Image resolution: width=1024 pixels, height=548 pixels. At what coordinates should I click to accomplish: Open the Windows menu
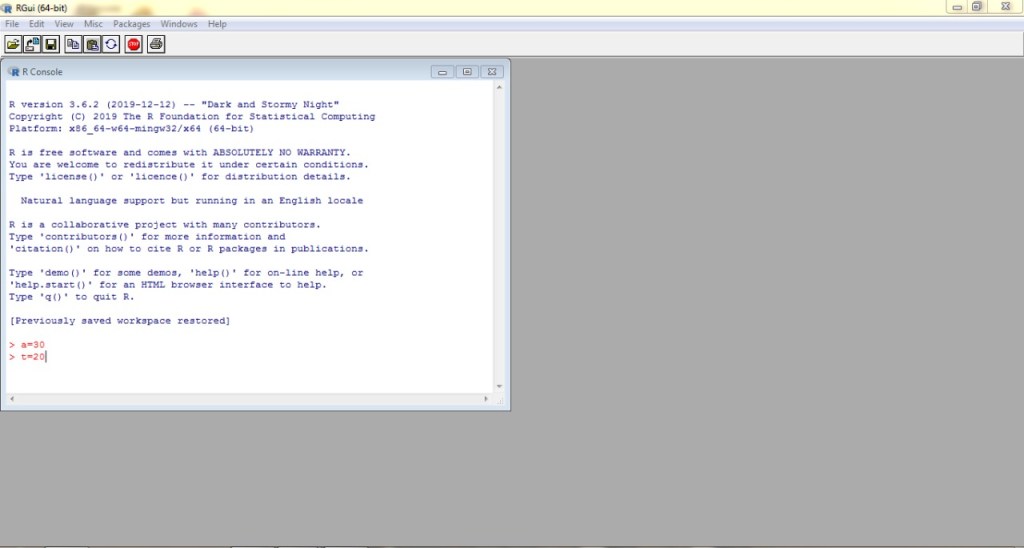click(x=179, y=23)
